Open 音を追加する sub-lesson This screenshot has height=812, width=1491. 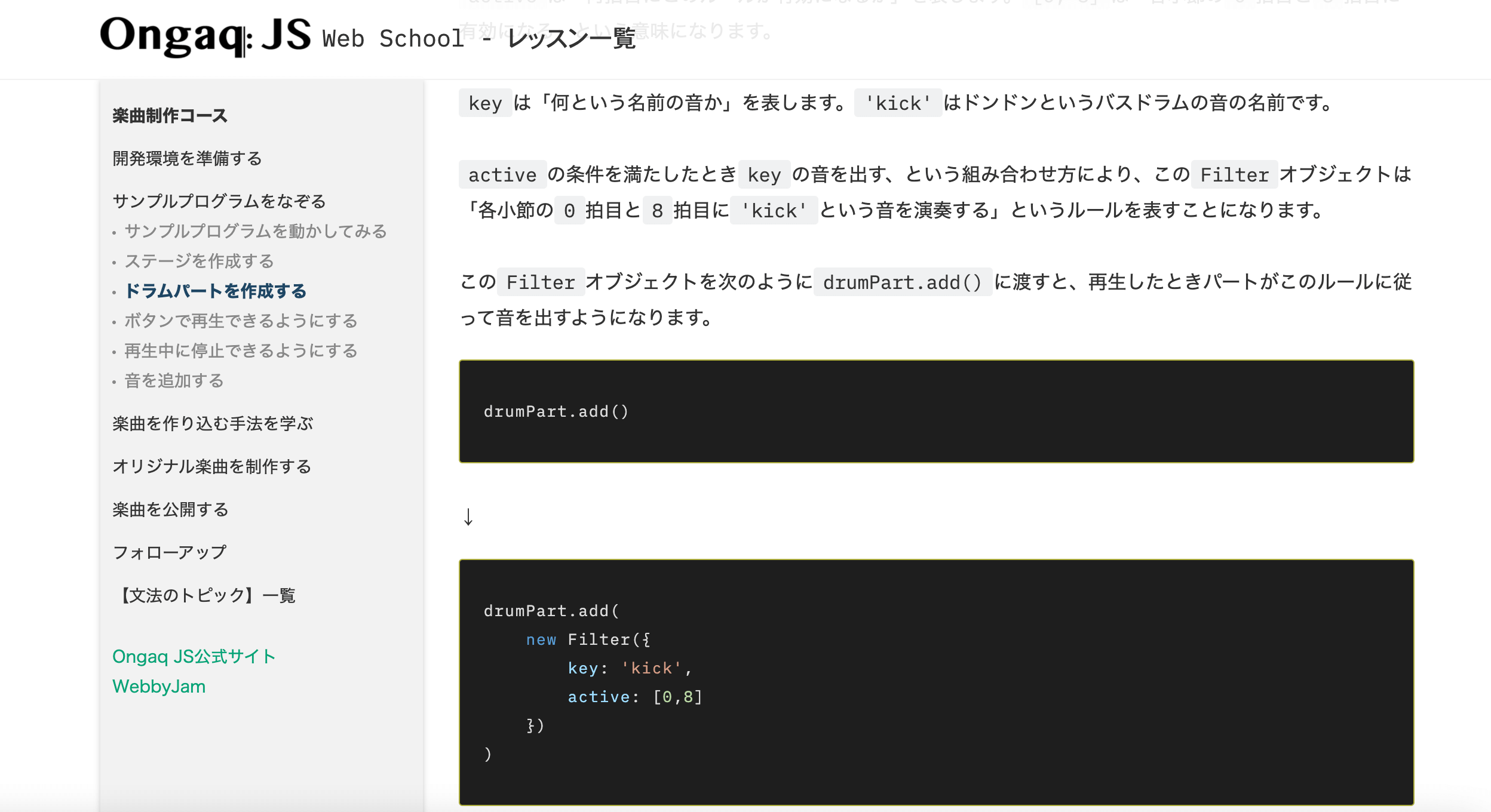[x=174, y=380]
